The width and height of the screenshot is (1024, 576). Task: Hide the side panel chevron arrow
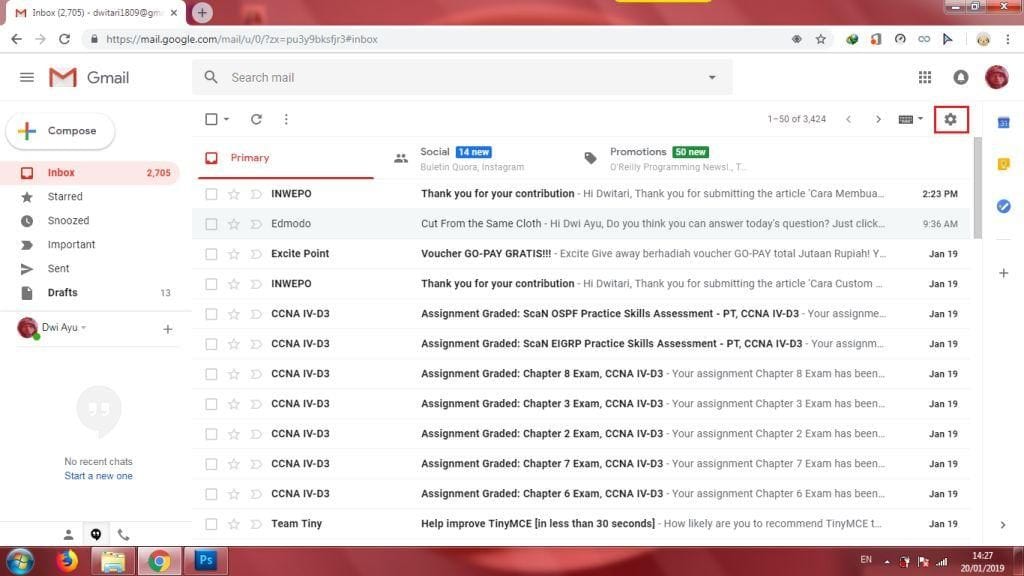click(x=1003, y=525)
